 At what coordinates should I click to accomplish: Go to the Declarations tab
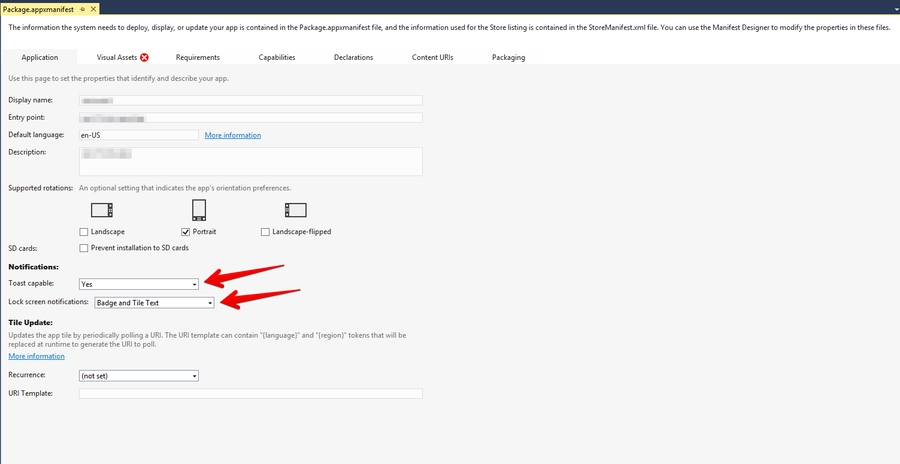(353, 58)
